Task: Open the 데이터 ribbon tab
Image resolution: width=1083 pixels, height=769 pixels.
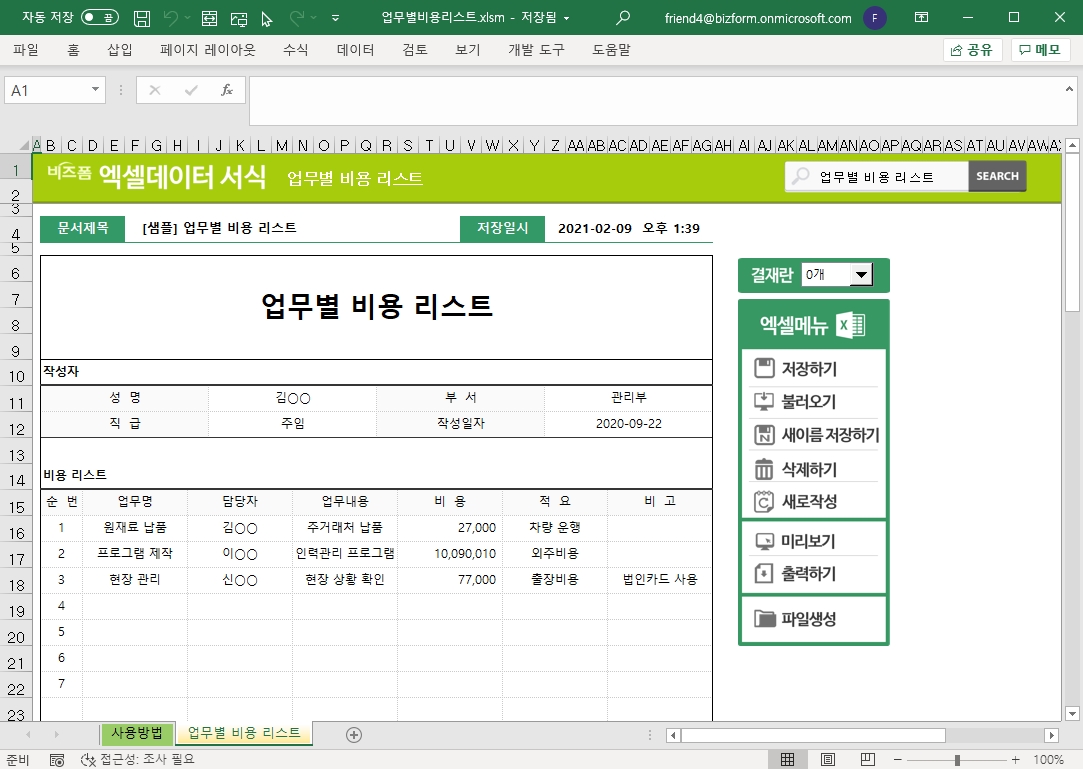Action: click(355, 49)
